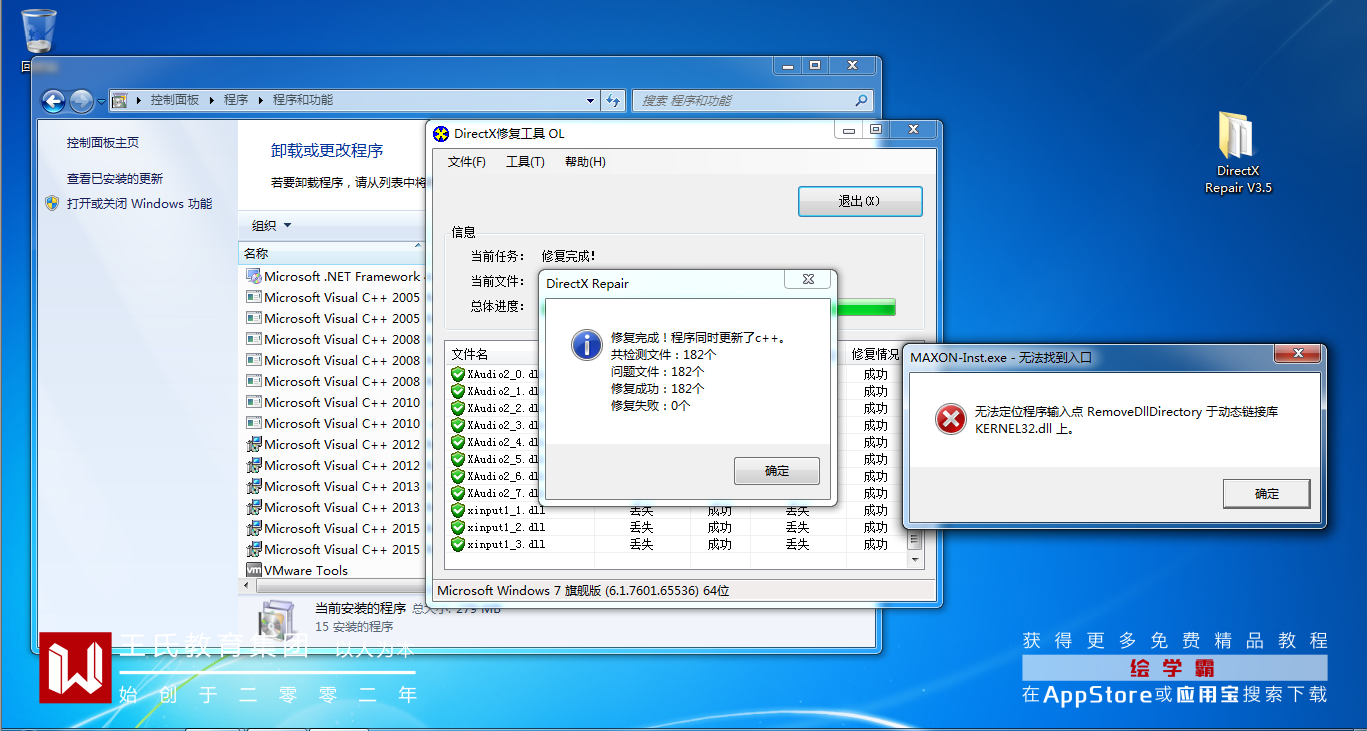The height and width of the screenshot is (731, 1367).
Task: Click the green shield icon for XAudio2_6.dll
Action: (x=458, y=476)
